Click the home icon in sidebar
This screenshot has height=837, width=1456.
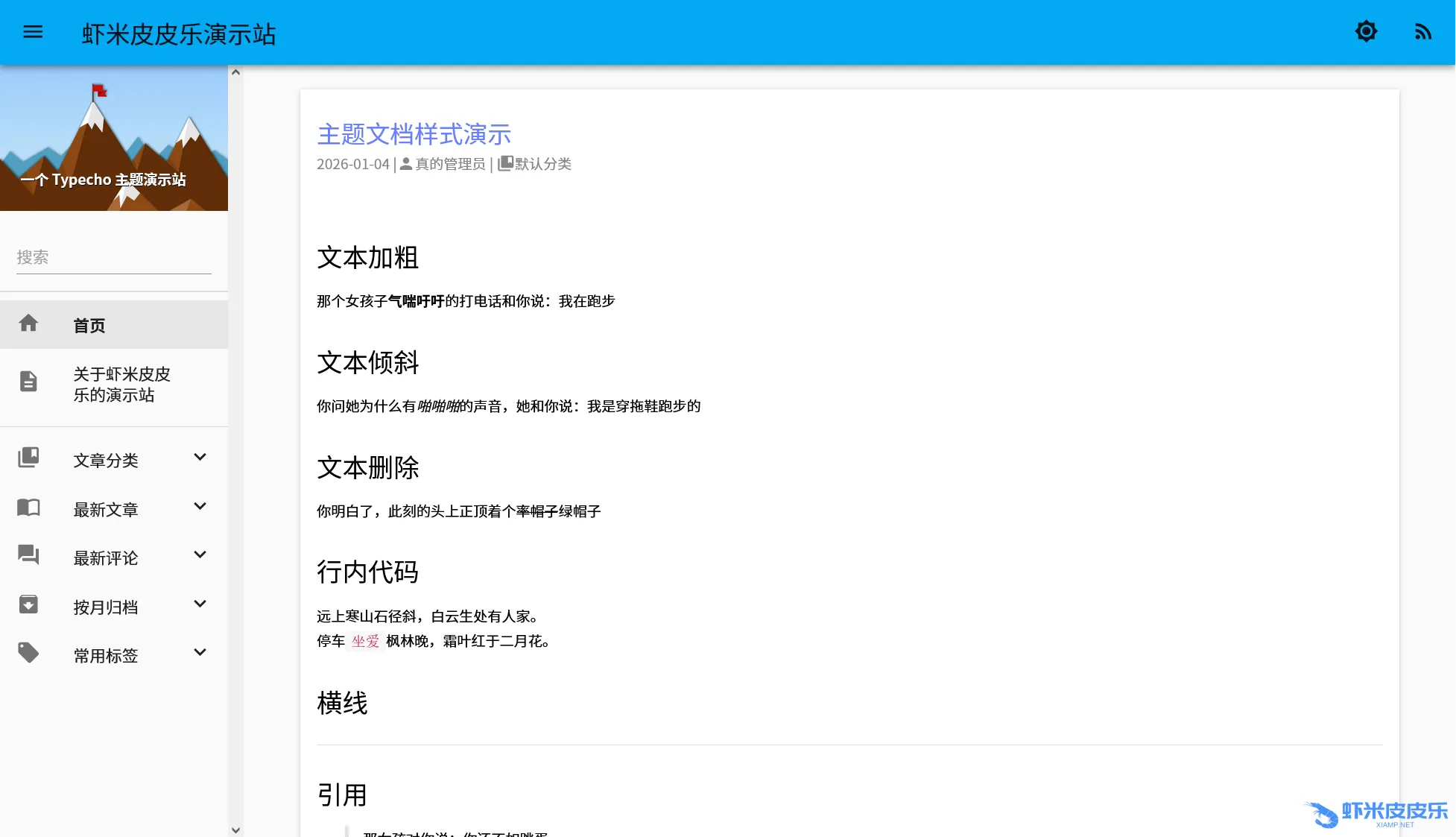point(28,323)
